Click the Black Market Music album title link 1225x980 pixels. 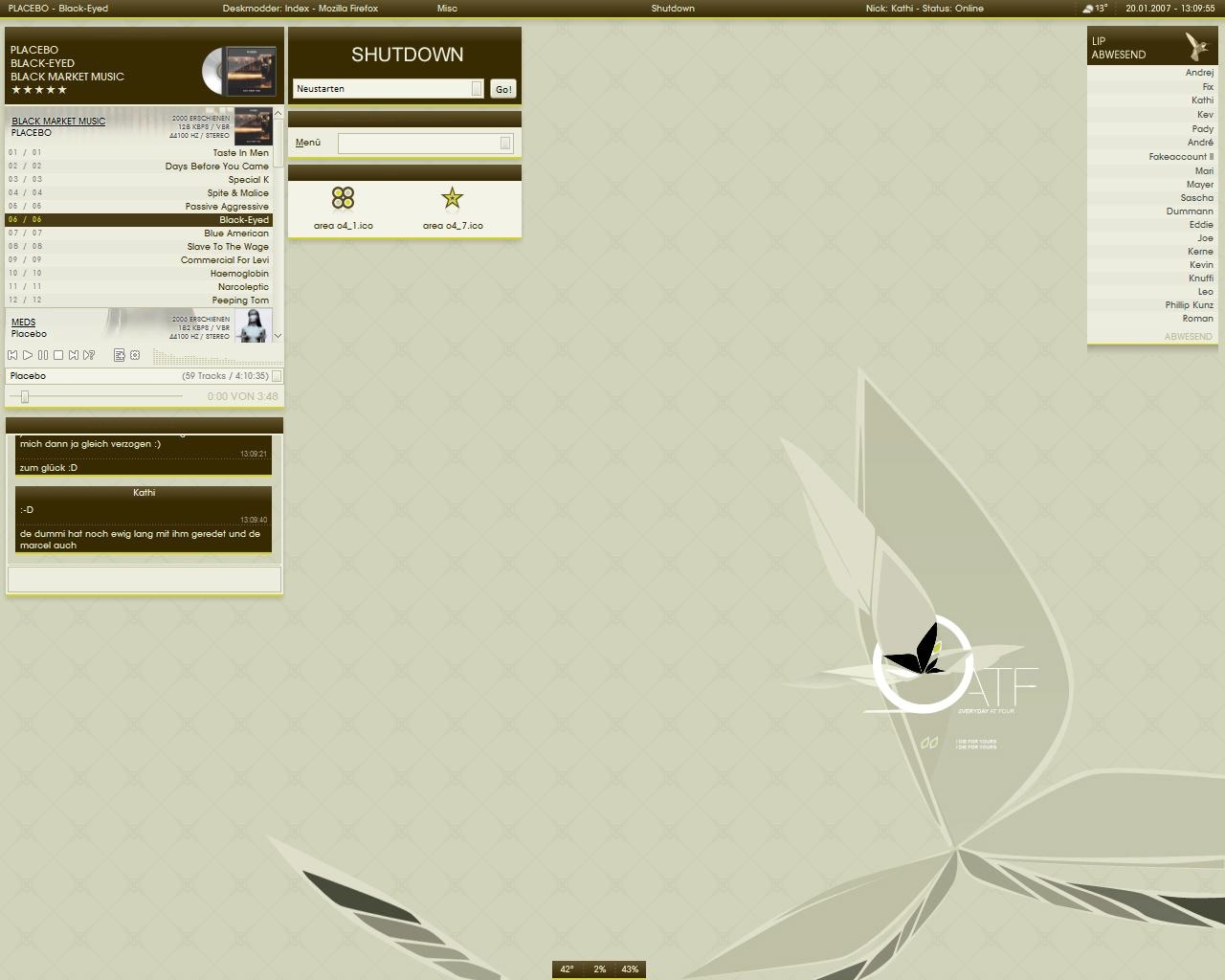point(58,122)
